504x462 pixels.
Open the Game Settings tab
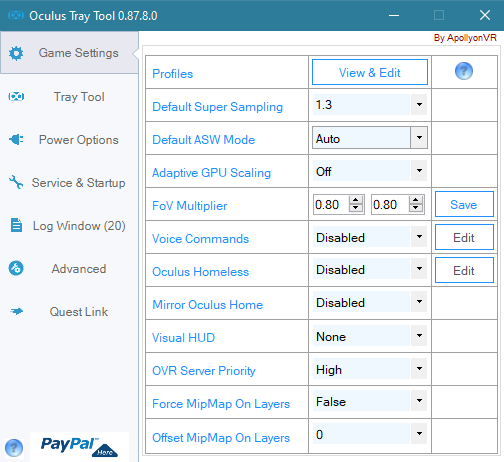point(69,53)
